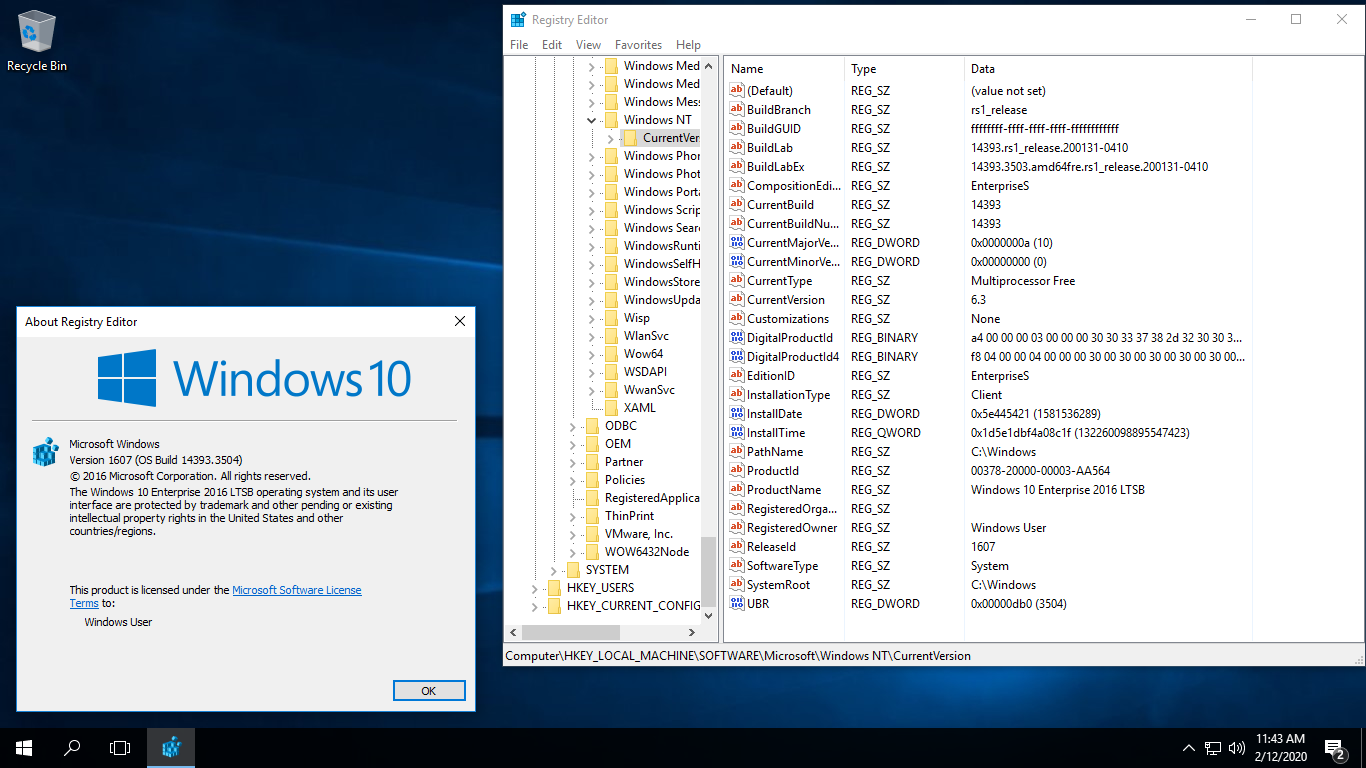Collapse the Windows NT tree node

591,120
